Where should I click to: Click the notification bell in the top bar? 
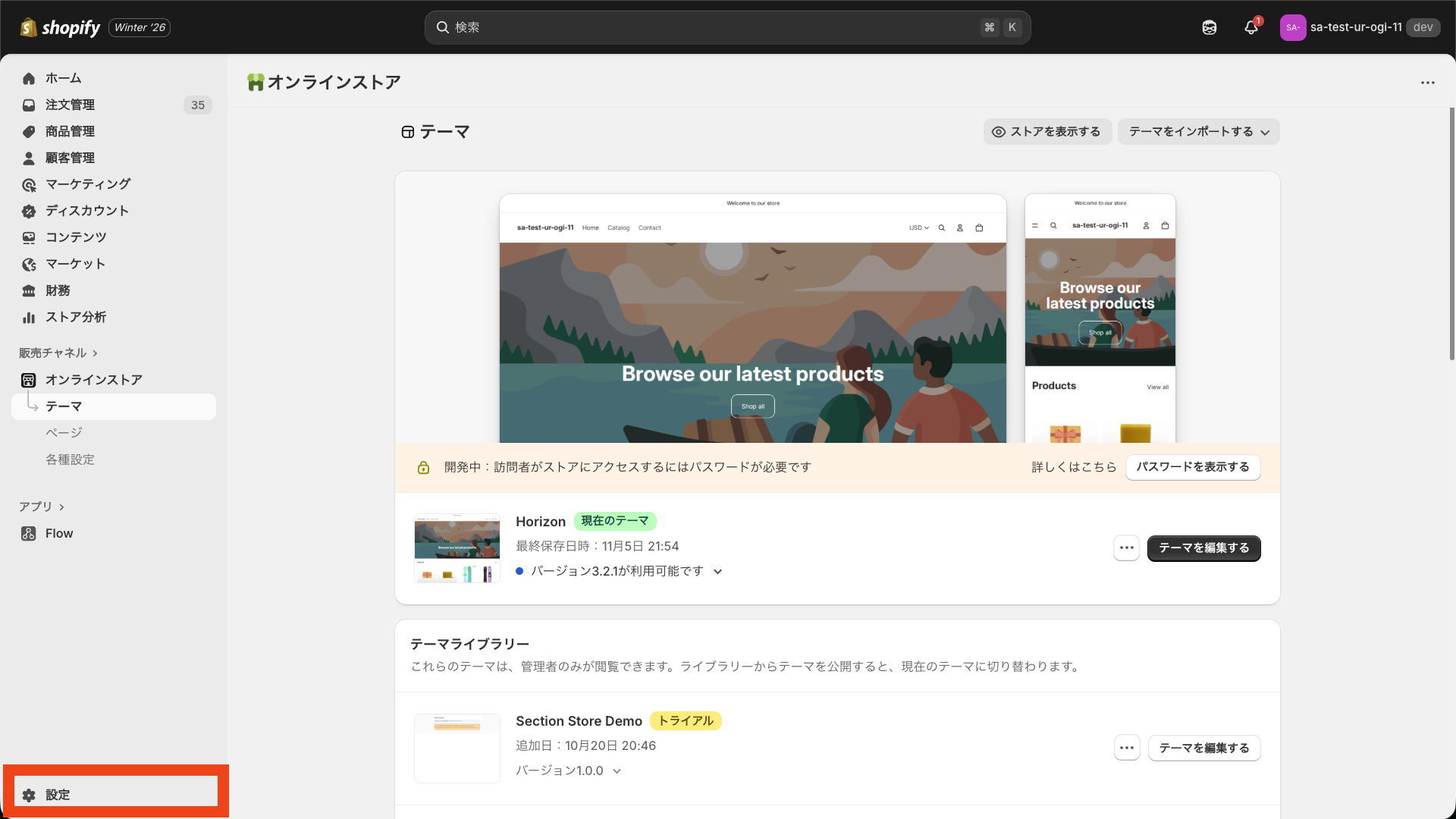point(1251,27)
